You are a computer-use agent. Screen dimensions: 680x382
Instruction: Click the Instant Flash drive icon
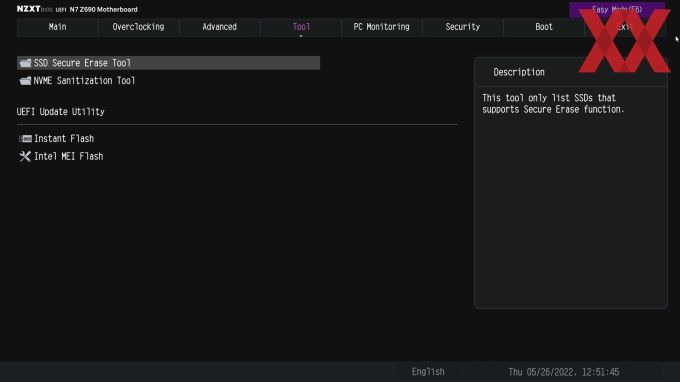[x=25, y=139]
